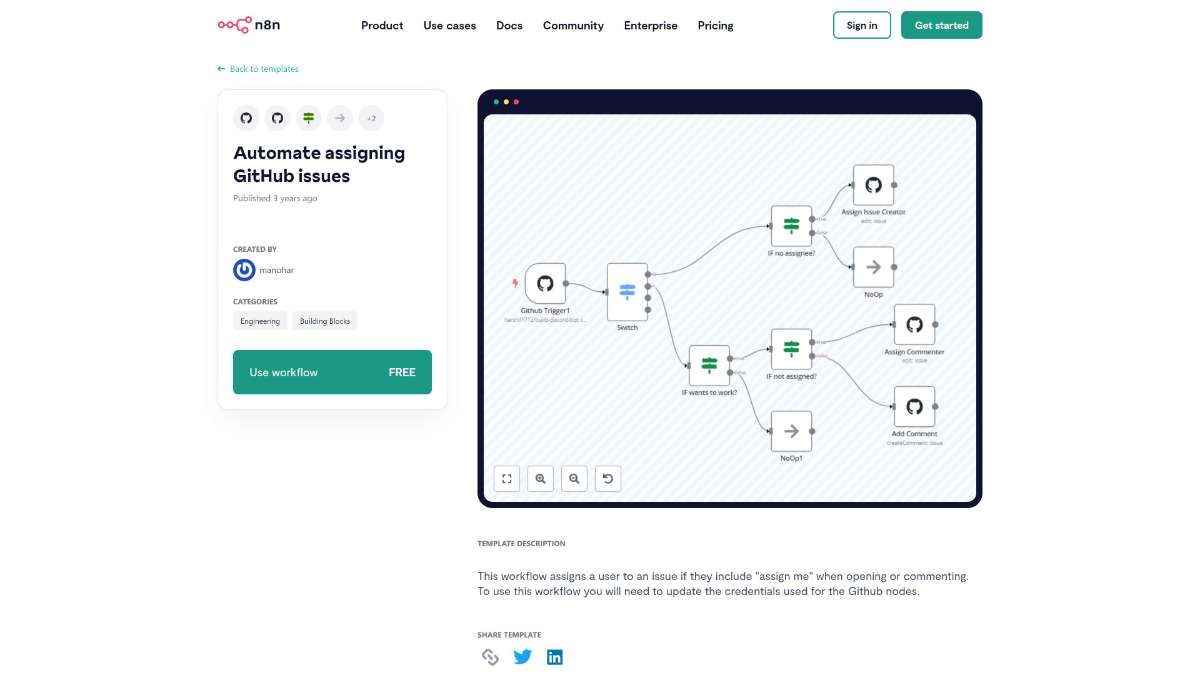Click the "CATEGORIES" label

tap(255, 301)
